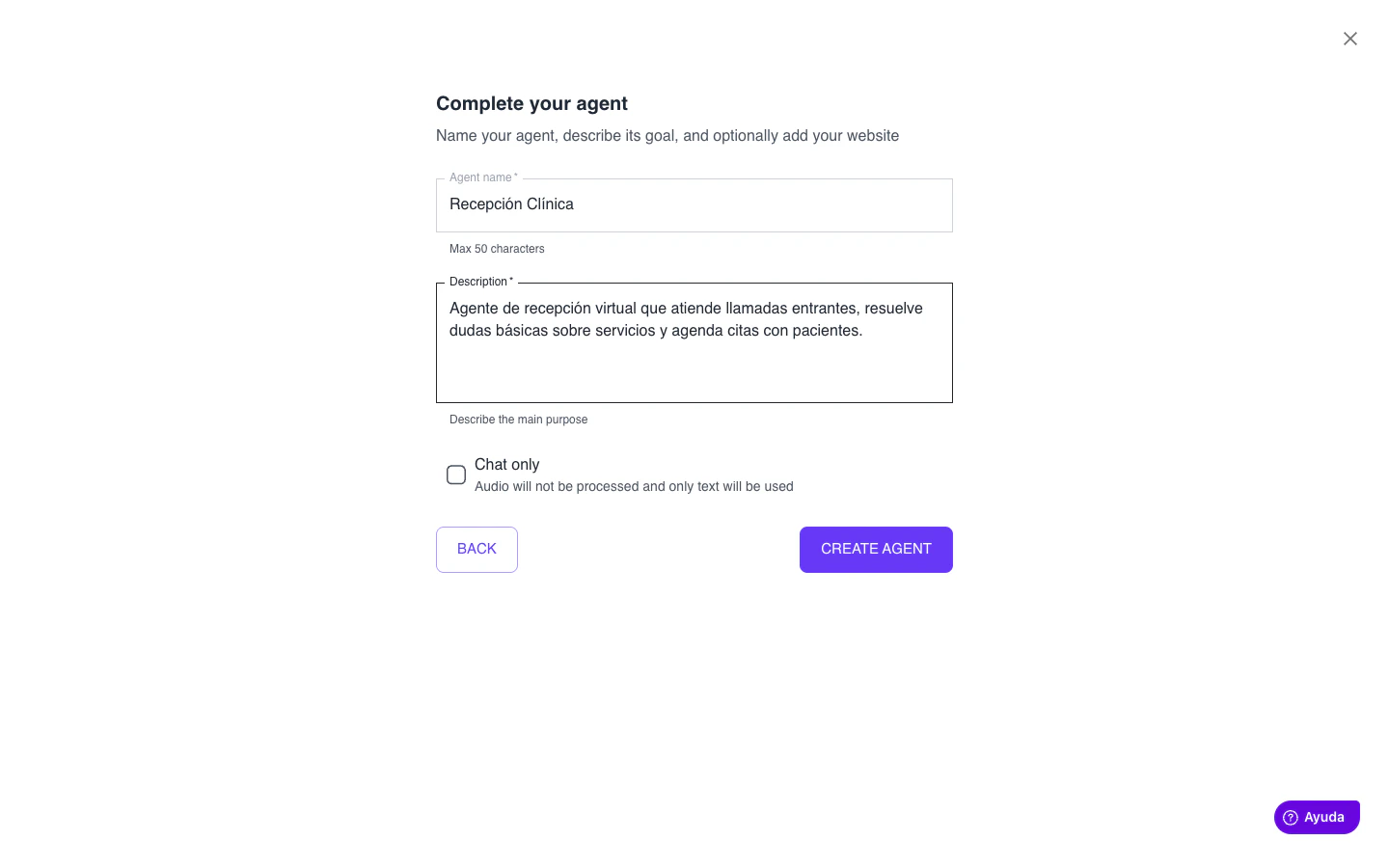Click the Complete your agent heading

coord(531,103)
